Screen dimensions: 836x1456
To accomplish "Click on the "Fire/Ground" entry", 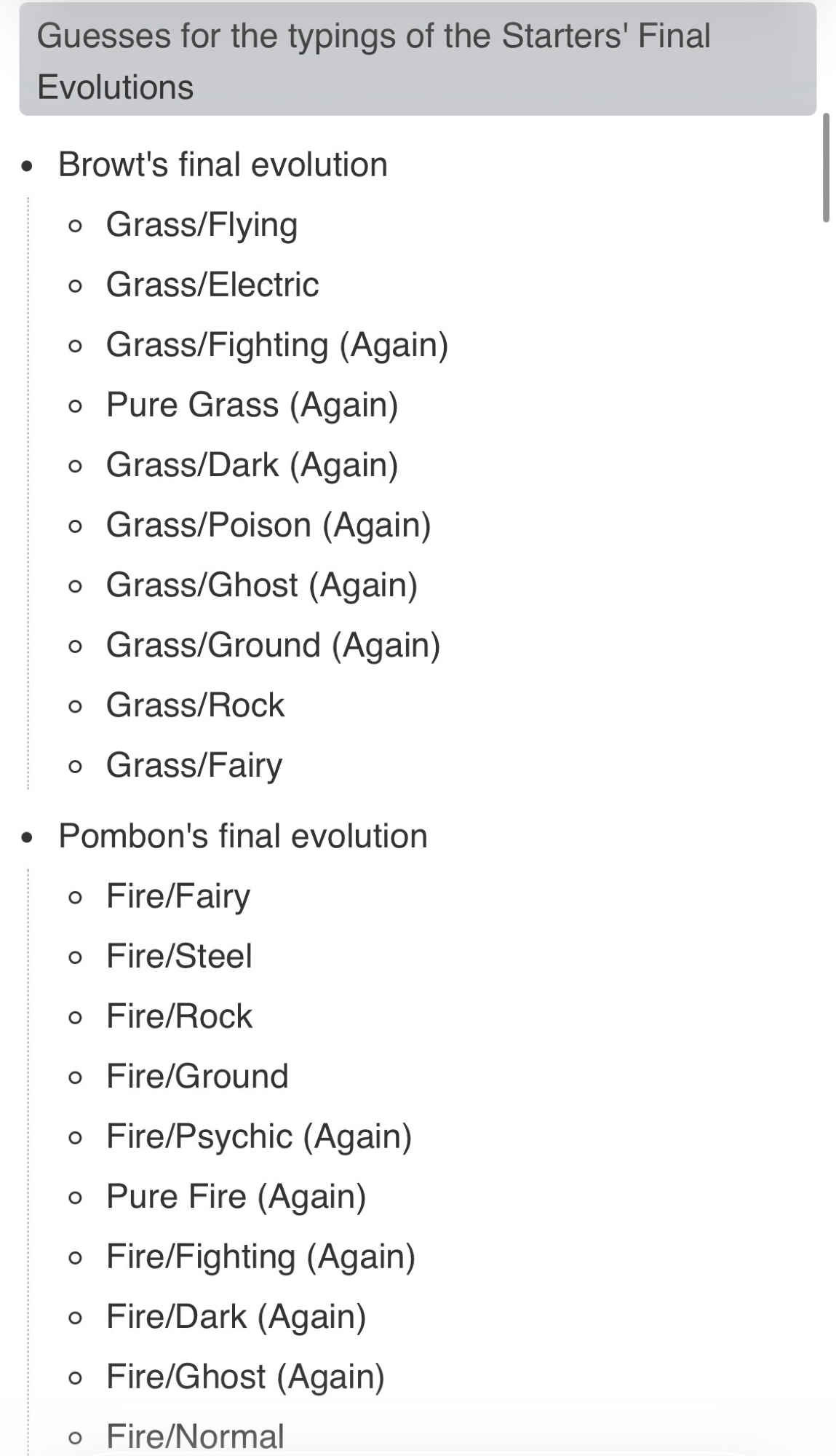I will point(197,1076).
